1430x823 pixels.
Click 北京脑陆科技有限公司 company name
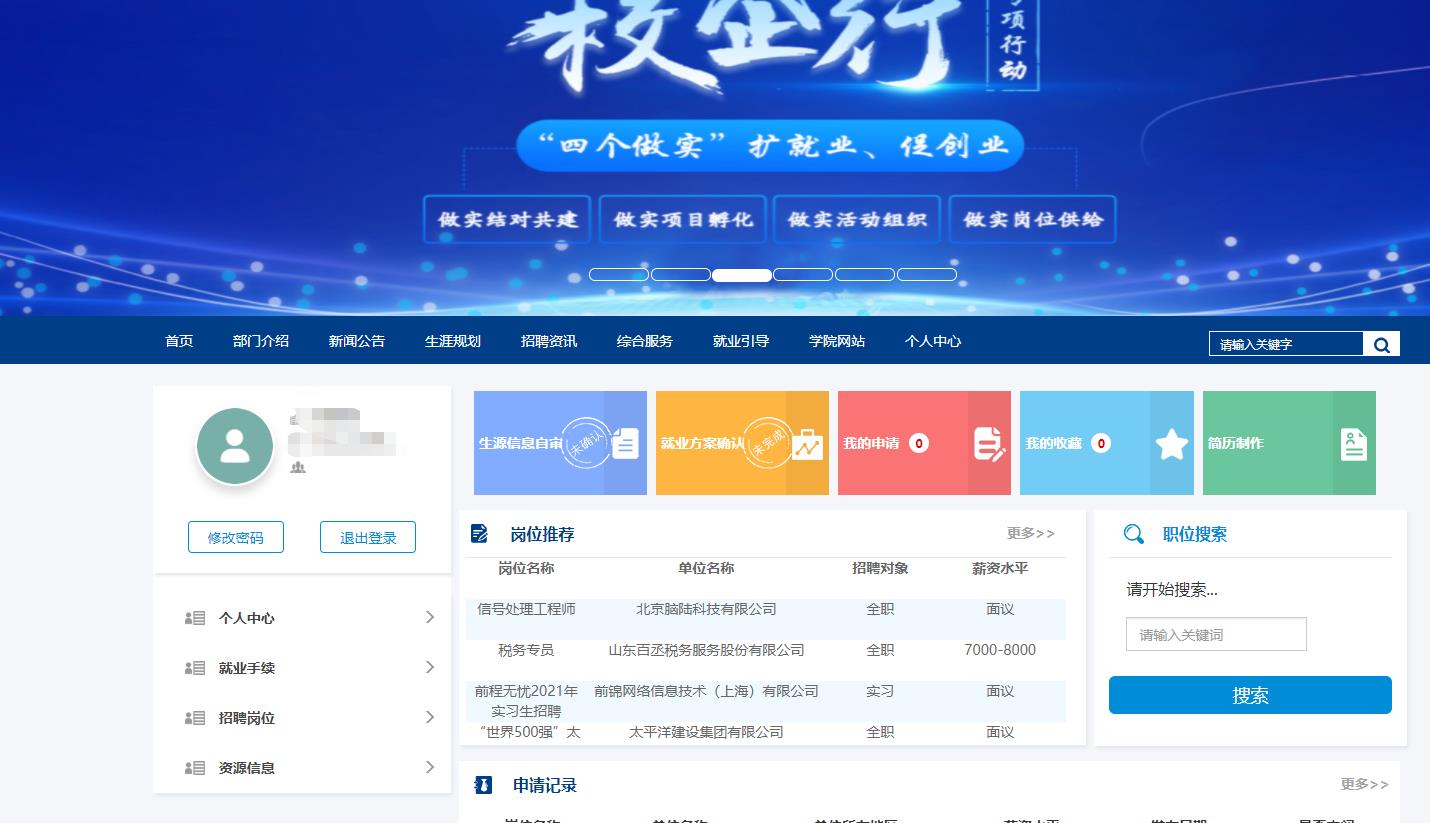coord(706,609)
